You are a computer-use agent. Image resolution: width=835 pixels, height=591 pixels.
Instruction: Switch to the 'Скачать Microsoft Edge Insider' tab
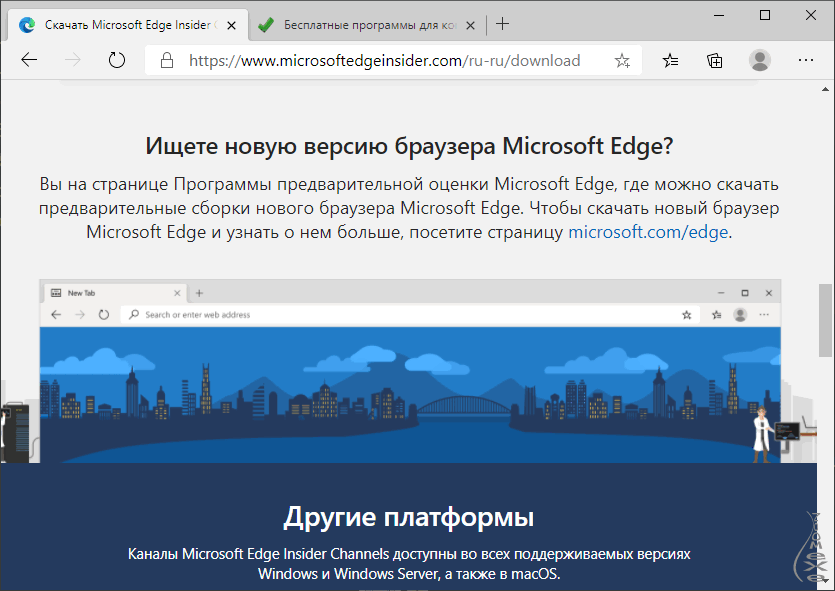pos(128,25)
